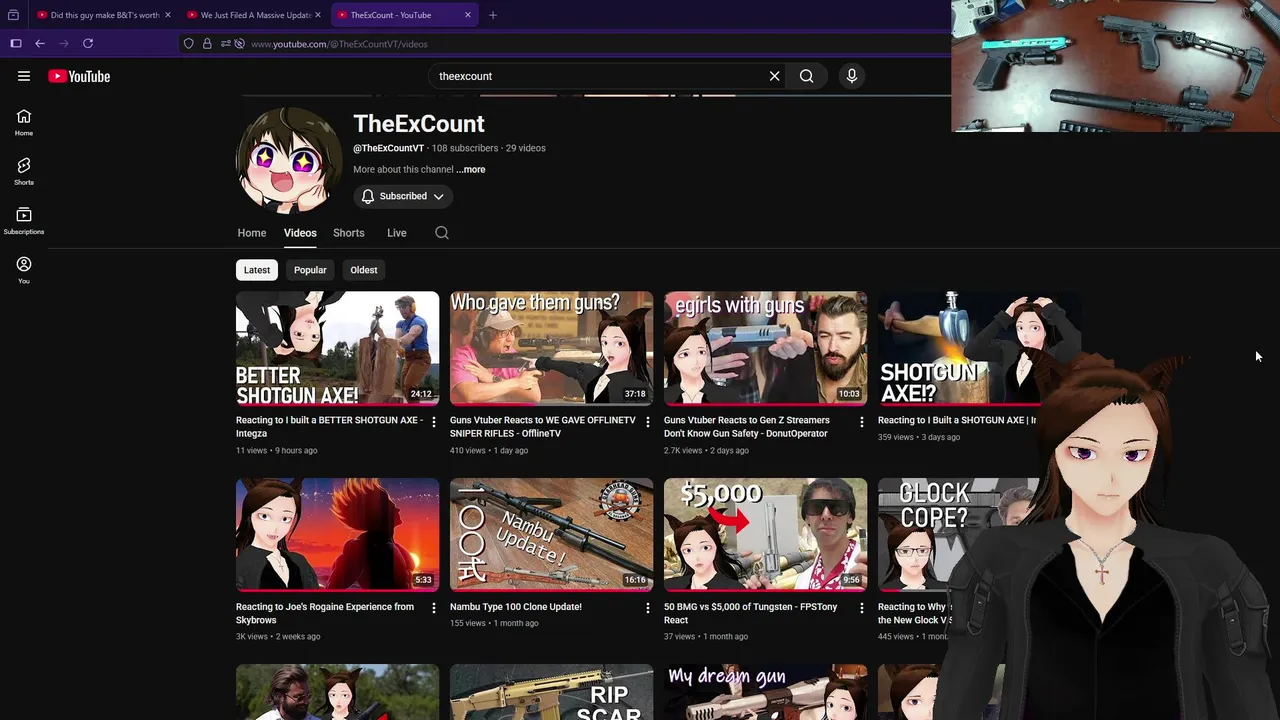Click the $5,000 tungsten thumbnail
Screen dimensions: 1280x720
[x=765, y=534]
